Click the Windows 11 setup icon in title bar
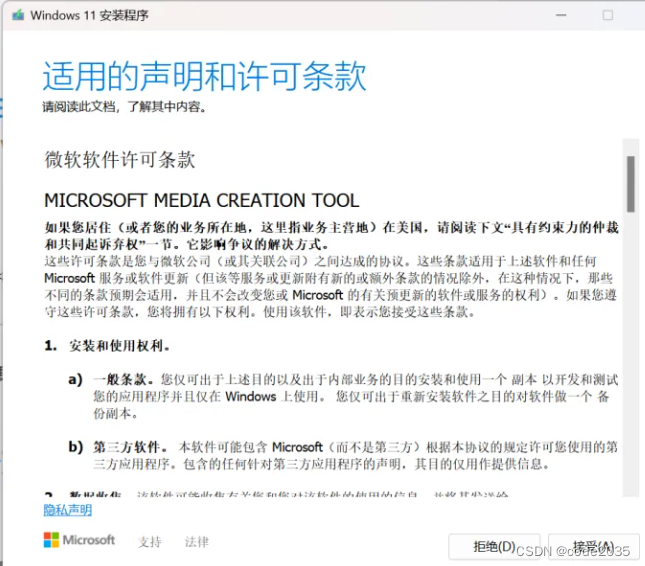 [x=18, y=15]
